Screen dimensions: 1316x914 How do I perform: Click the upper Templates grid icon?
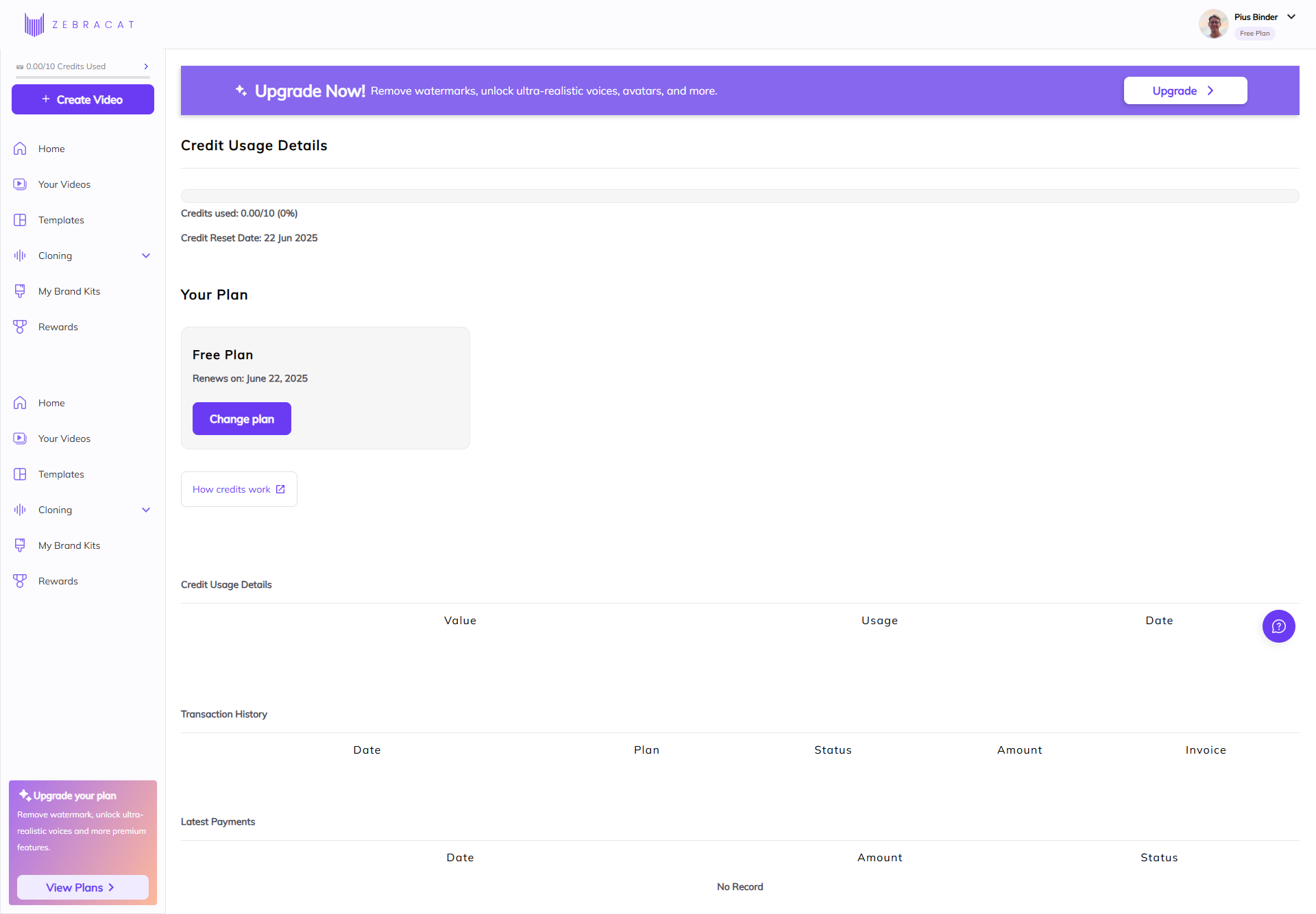tap(20, 220)
